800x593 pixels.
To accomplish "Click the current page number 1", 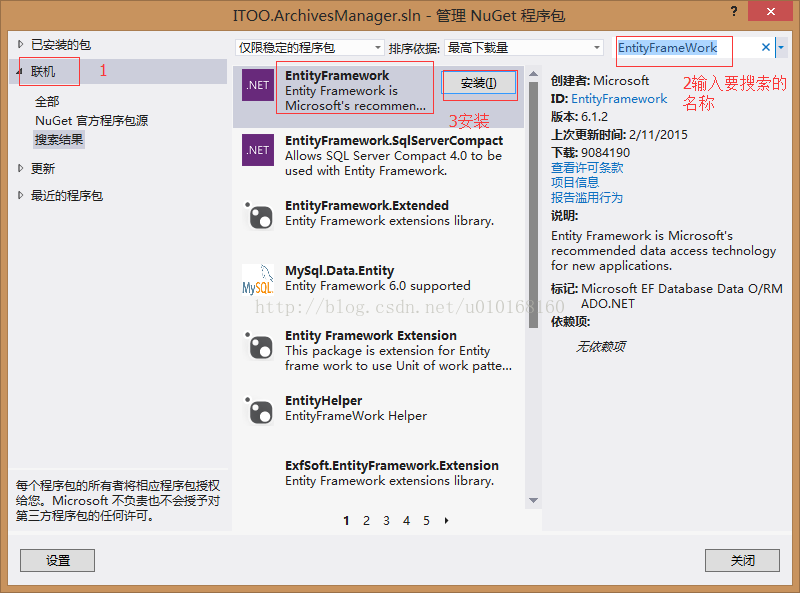I will coord(346,521).
